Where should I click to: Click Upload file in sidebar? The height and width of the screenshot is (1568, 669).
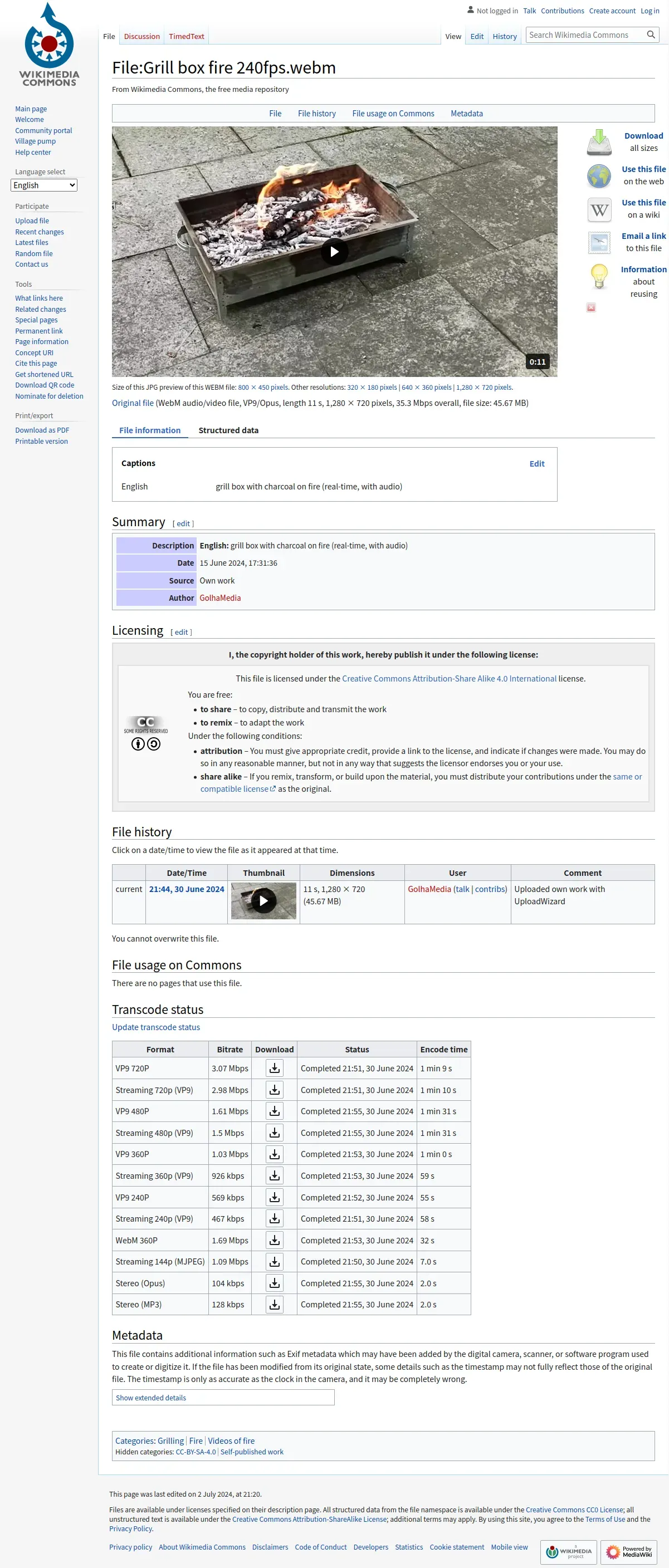[x=32, y=221]
